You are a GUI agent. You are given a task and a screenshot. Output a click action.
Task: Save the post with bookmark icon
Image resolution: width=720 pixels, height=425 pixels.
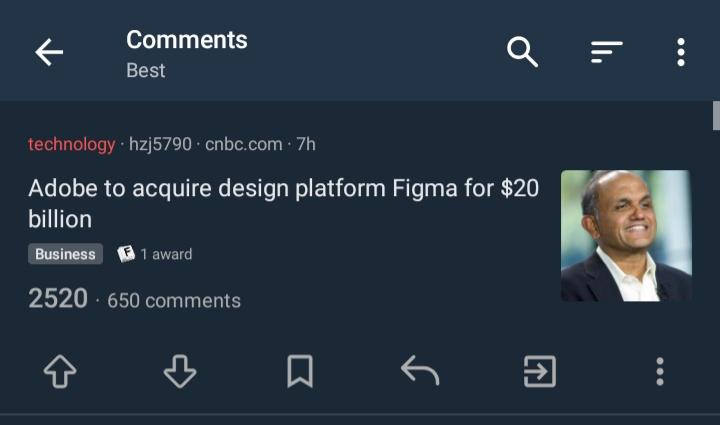300,372
